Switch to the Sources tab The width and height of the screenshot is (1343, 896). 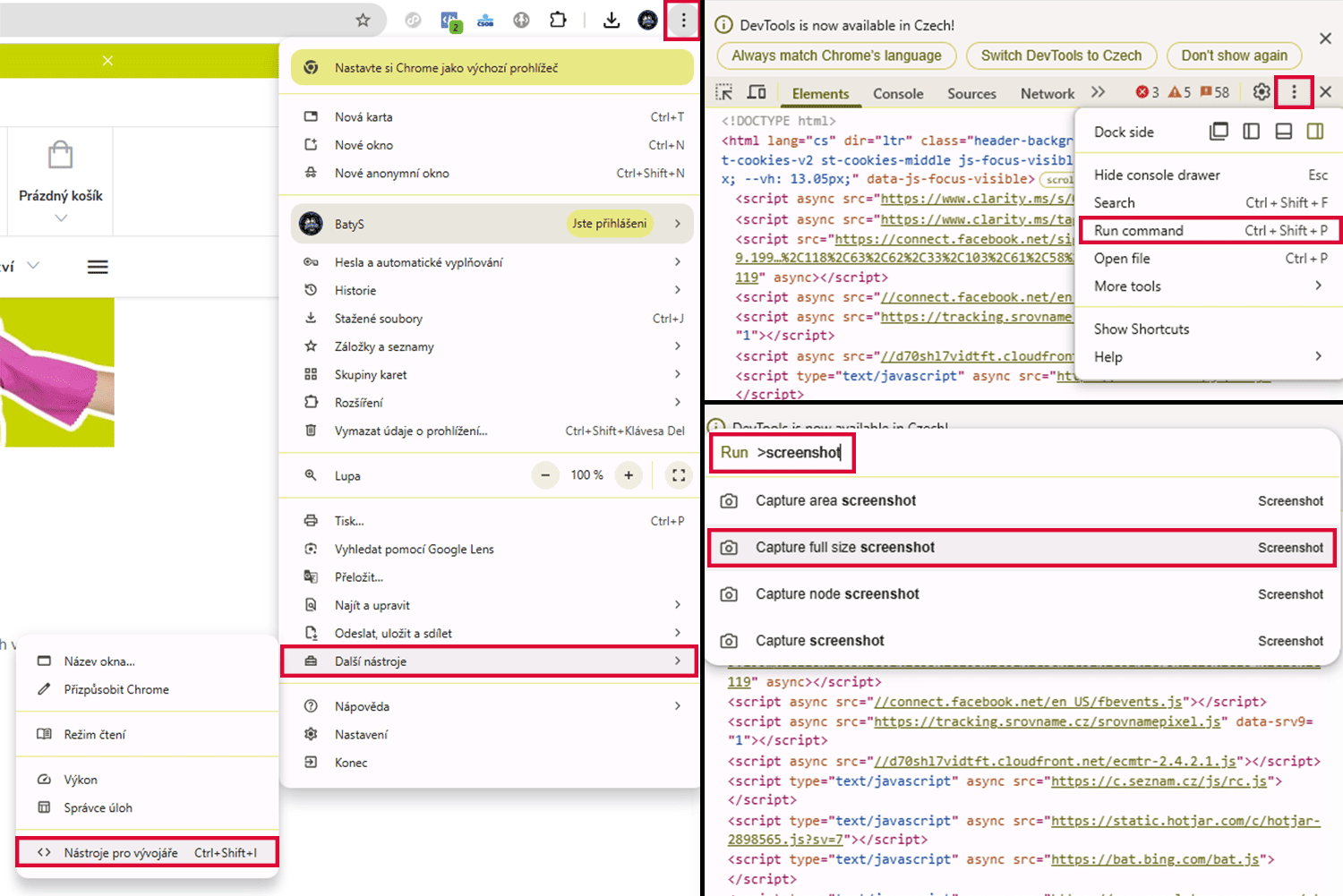971,93
